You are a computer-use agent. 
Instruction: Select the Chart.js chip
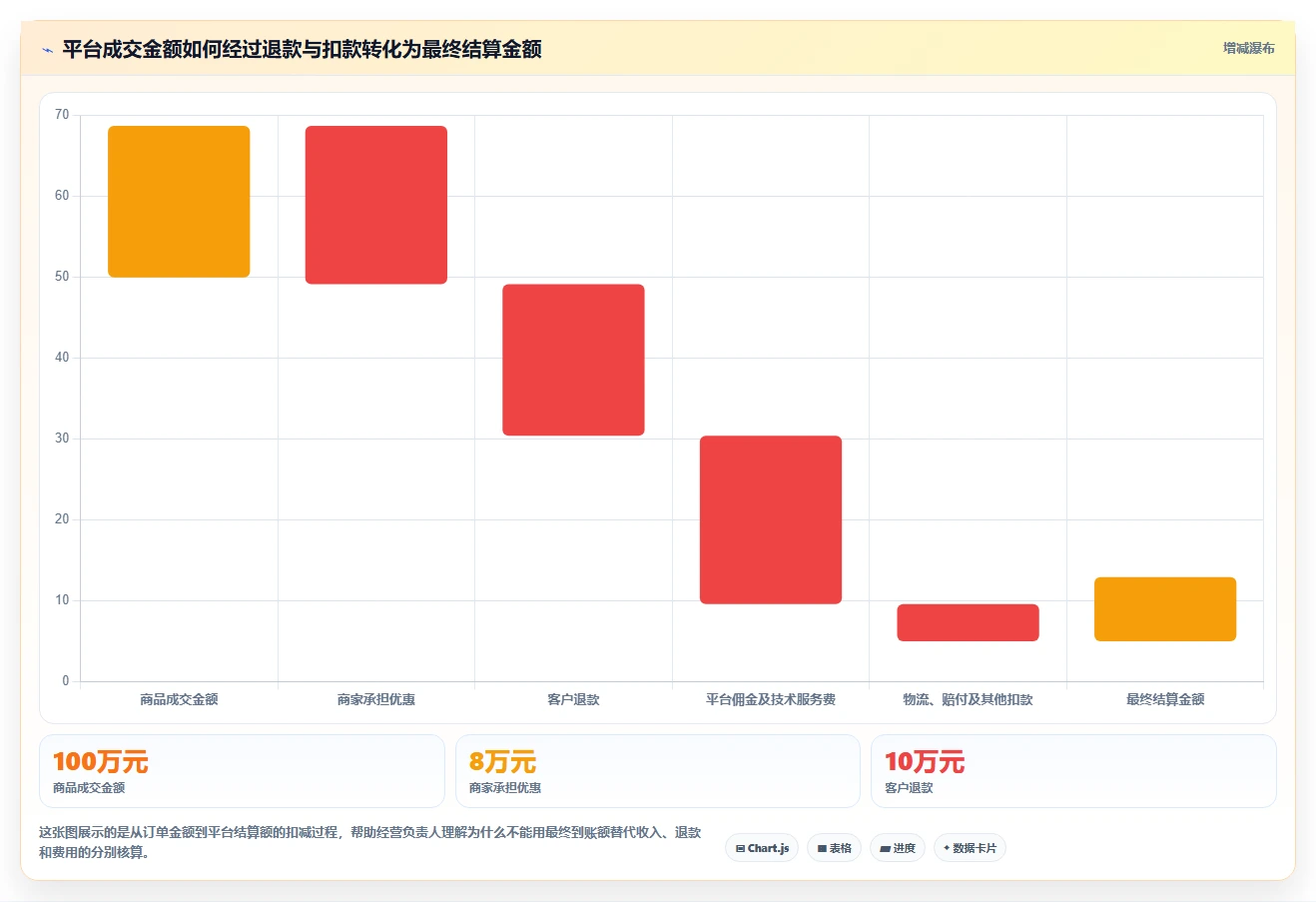[762, 848]
